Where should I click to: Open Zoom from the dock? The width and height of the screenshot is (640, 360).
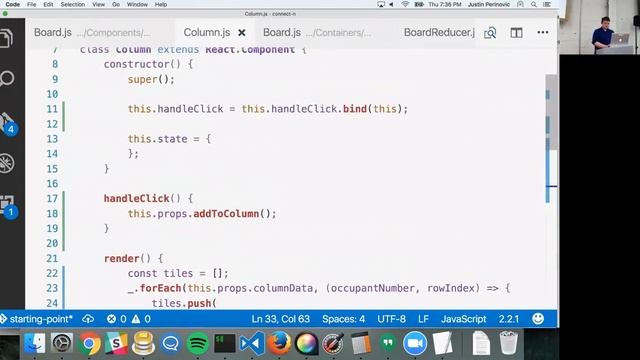pos(415,343)
